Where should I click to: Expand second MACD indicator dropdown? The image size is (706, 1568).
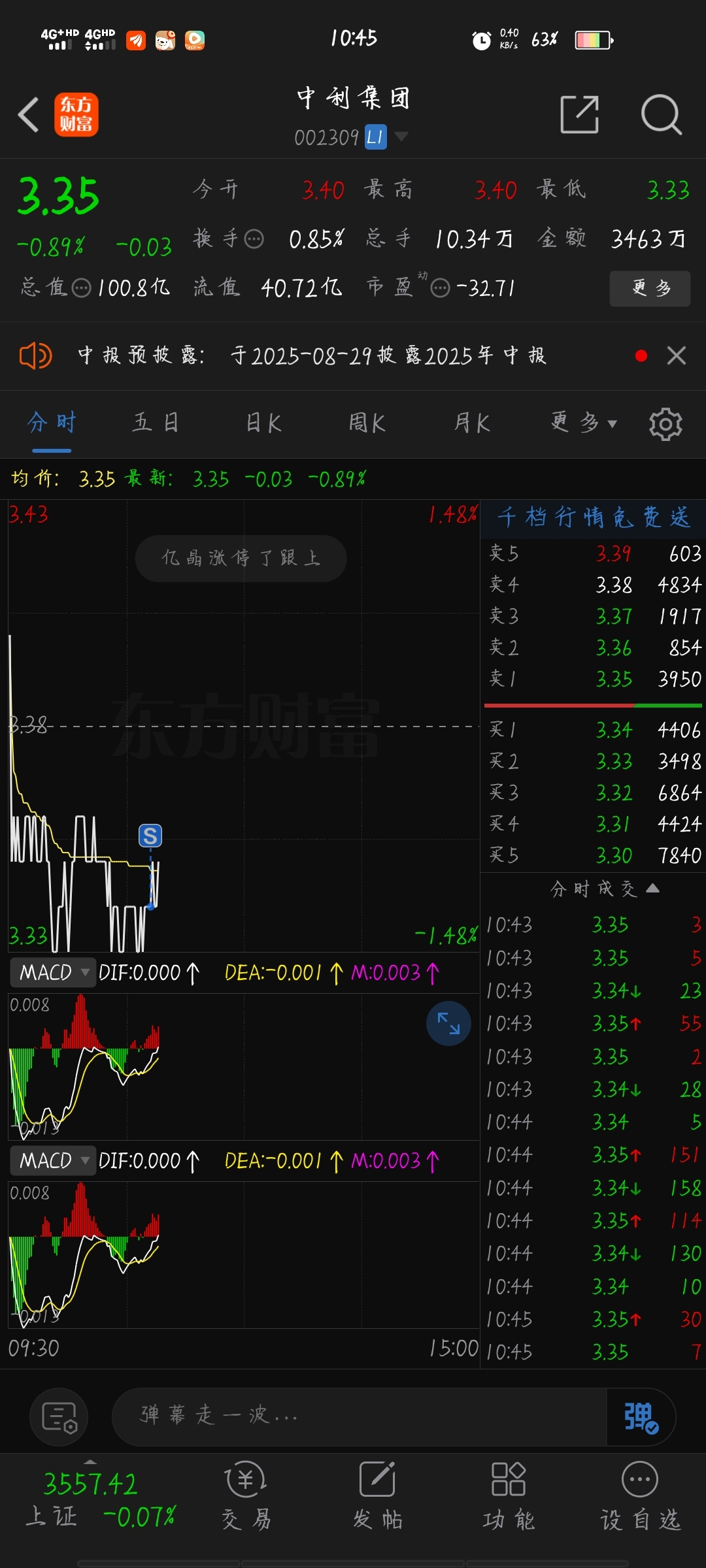(53, 1161)
